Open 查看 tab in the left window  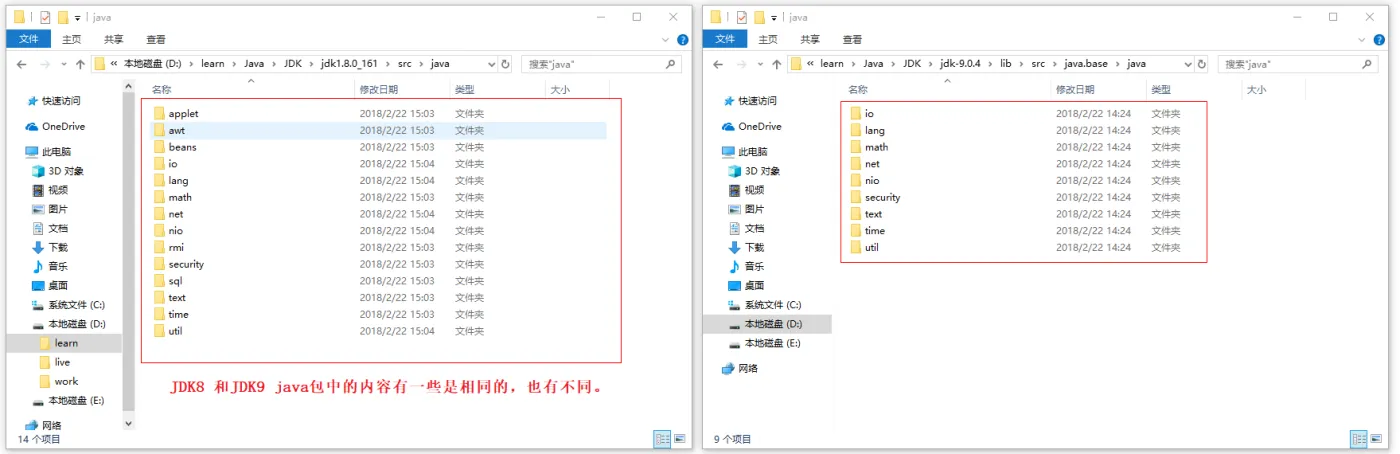click(156, 40)
